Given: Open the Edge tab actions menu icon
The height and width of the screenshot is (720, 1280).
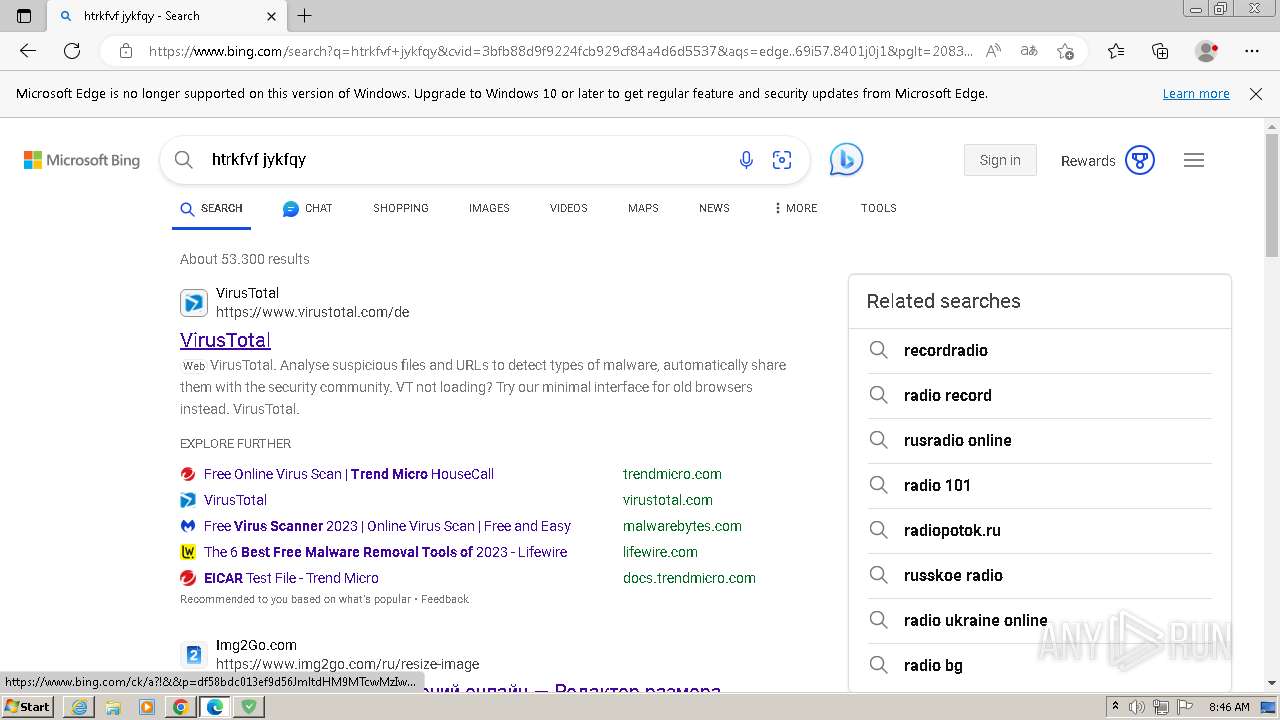Looking at the screenshot, I should coord(24,16).
